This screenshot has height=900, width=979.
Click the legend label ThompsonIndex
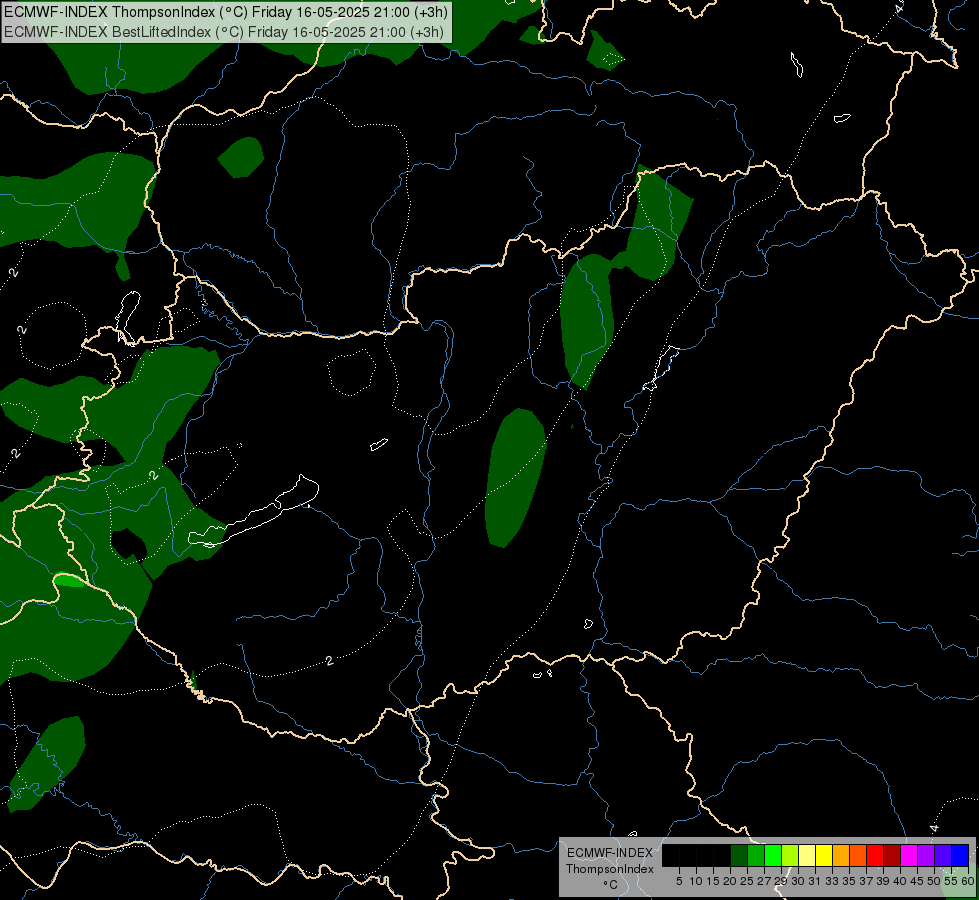pos(610,869)
